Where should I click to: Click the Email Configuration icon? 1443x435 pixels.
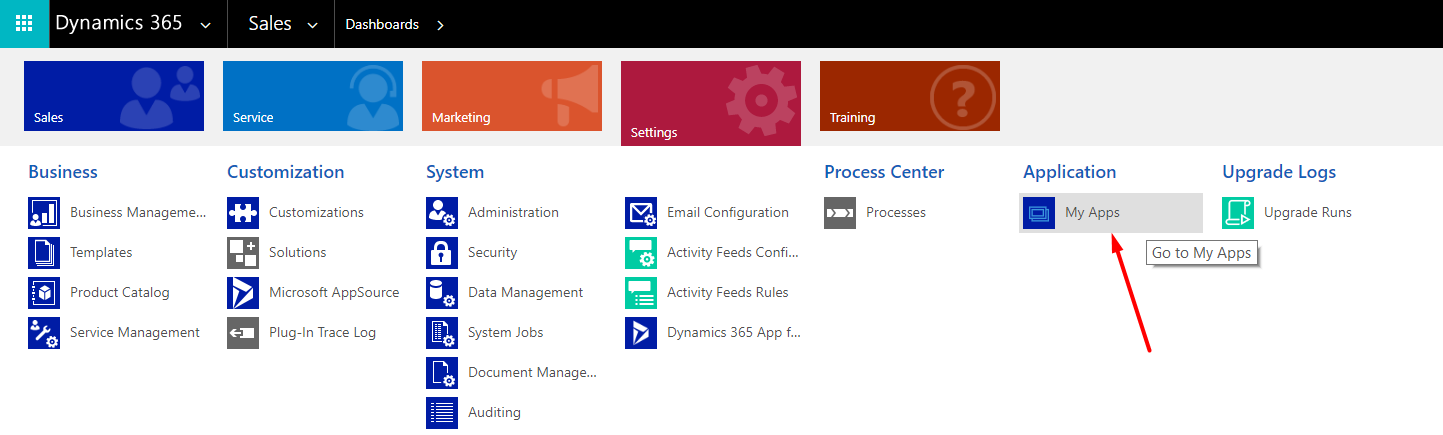(x=641, y=213)
